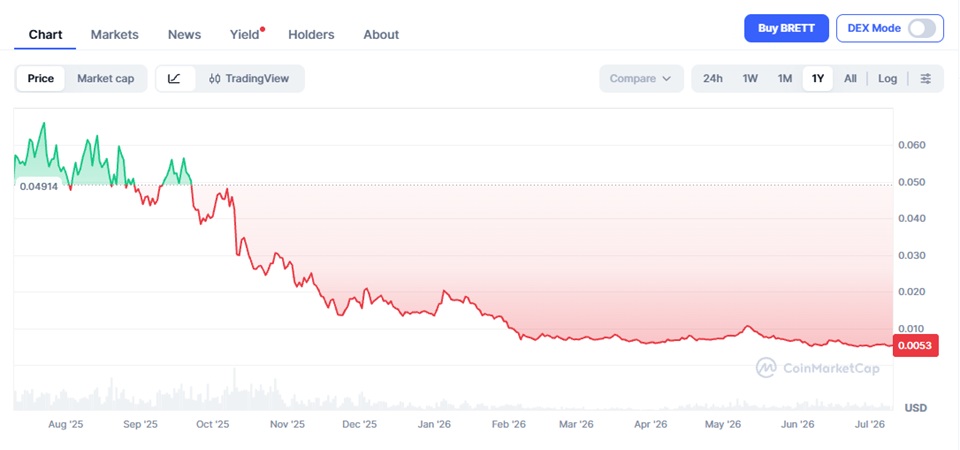Click the red dot on Yield

pyautogui.click(x=263, y=29)
